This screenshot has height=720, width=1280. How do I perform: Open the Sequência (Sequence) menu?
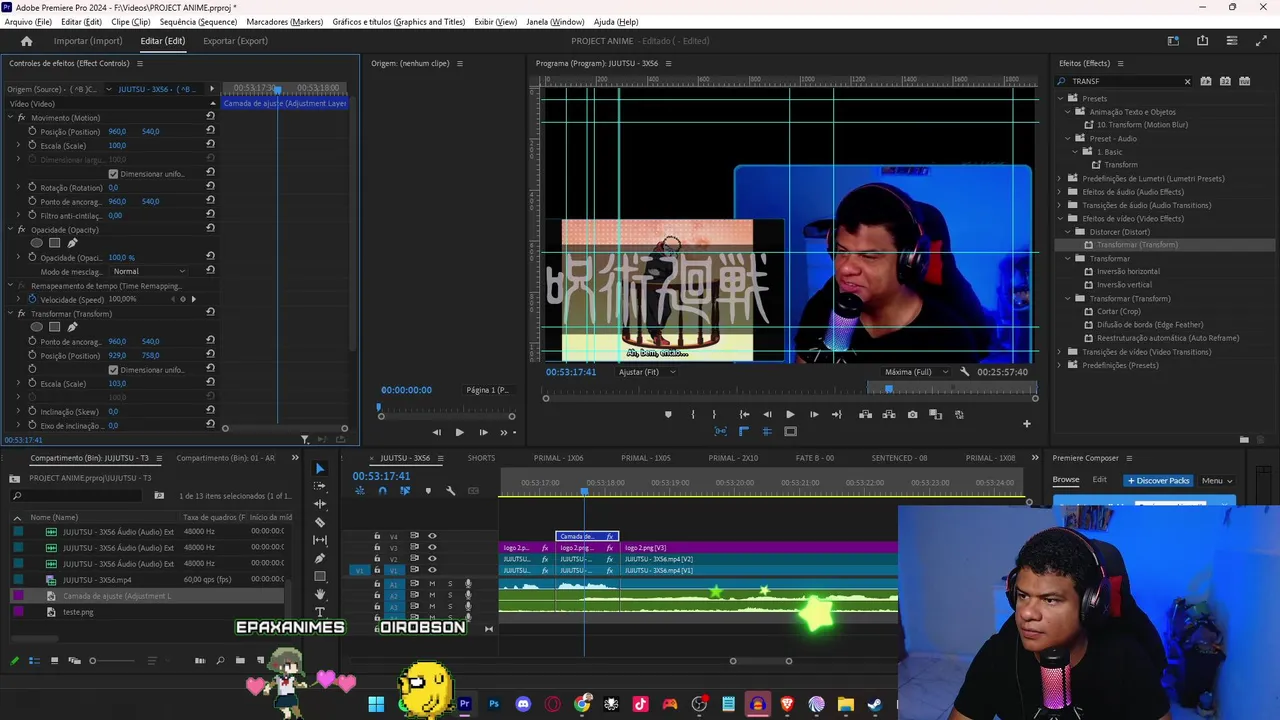198,22
